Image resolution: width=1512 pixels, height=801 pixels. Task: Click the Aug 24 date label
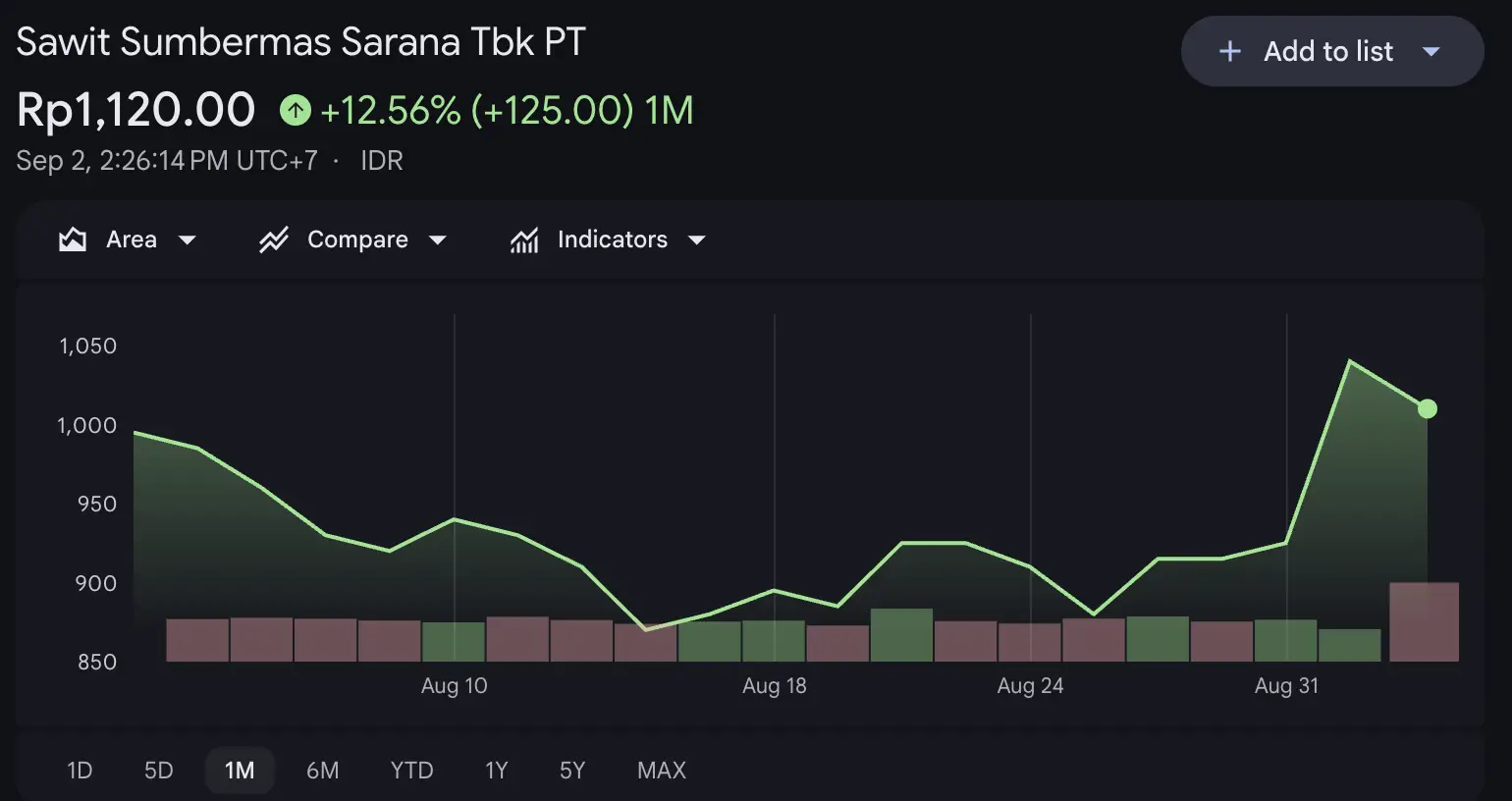(1030, 685)
